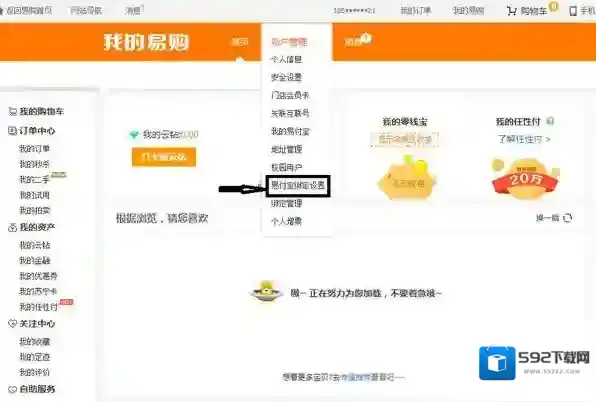This screenshot has height=402, width=596.
Task: Choose 地址管理 from the account menu
Action: click(286, 149)
